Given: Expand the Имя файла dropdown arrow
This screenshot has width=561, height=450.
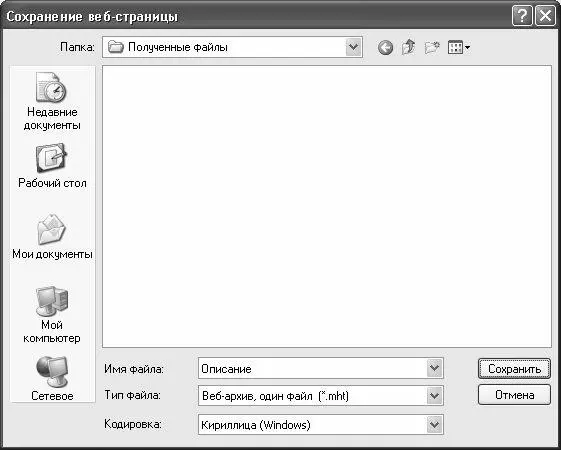Looking at the screenshot, I should point(434,368).
